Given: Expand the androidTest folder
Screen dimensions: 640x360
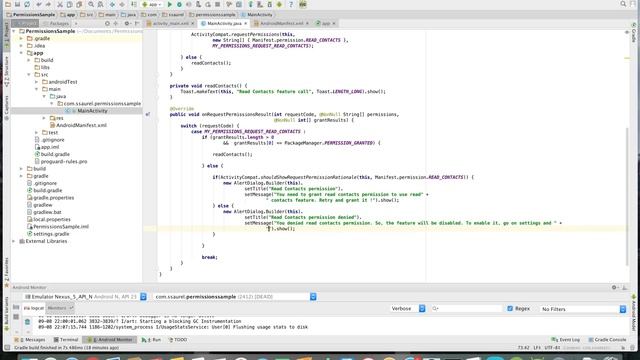Looking at the screenshot, I should point(36,82).
